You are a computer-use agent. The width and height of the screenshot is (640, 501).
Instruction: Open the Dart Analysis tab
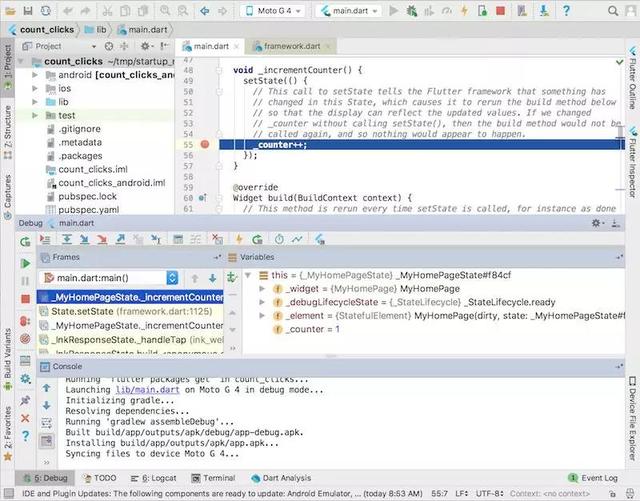(x=281, y=478)
